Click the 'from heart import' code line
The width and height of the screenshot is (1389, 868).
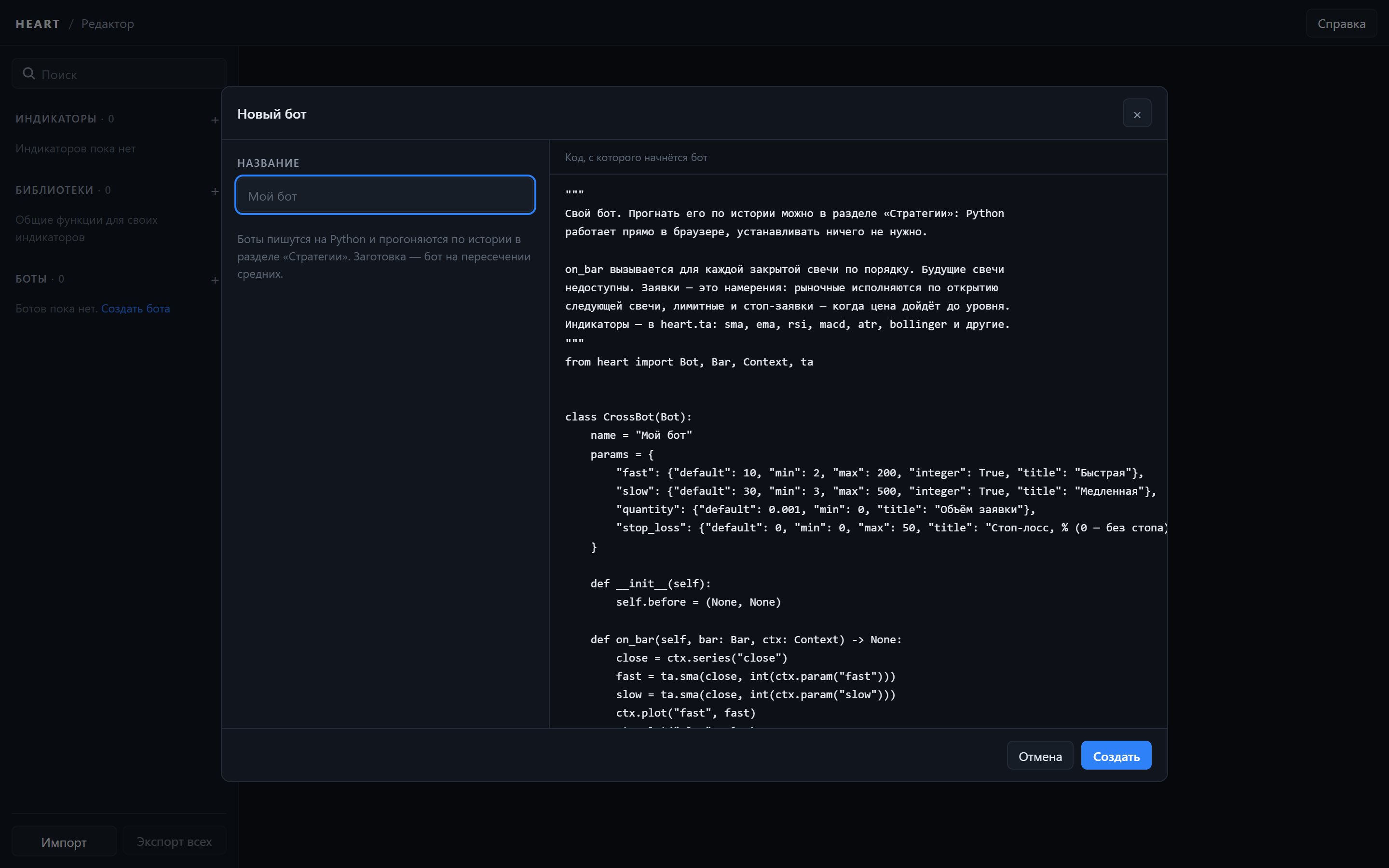689,362
